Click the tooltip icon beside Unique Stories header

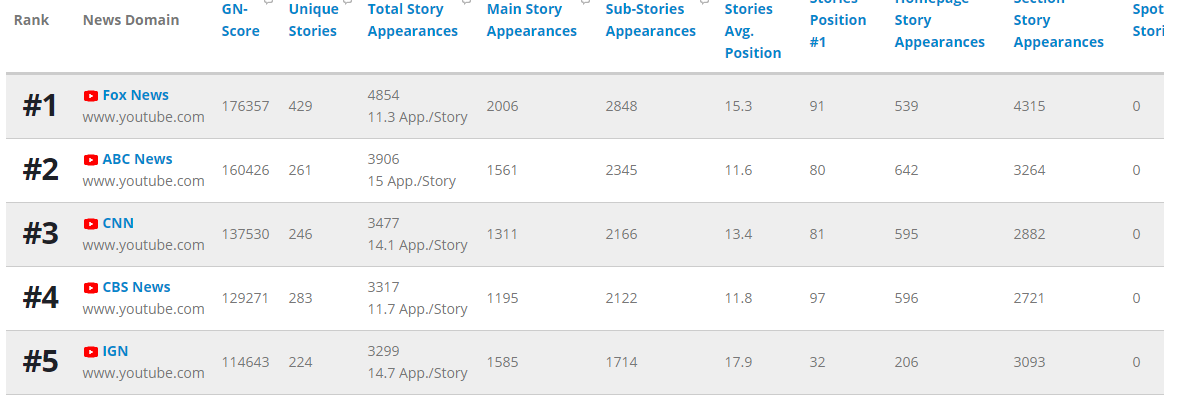click(x=347, y=2)
